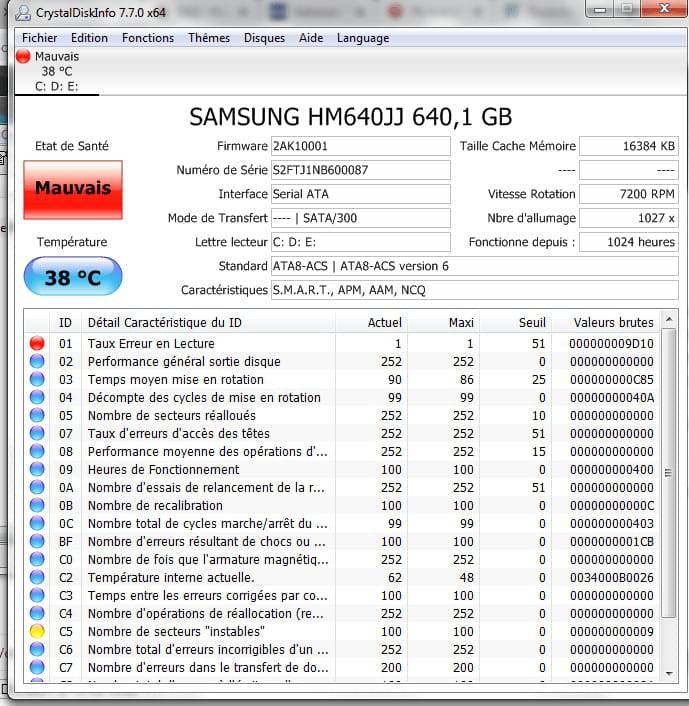This screenshot has height=706, width=689.
Task: Select the Mauvais 38 °C disk tab
Action: (57, 71)
